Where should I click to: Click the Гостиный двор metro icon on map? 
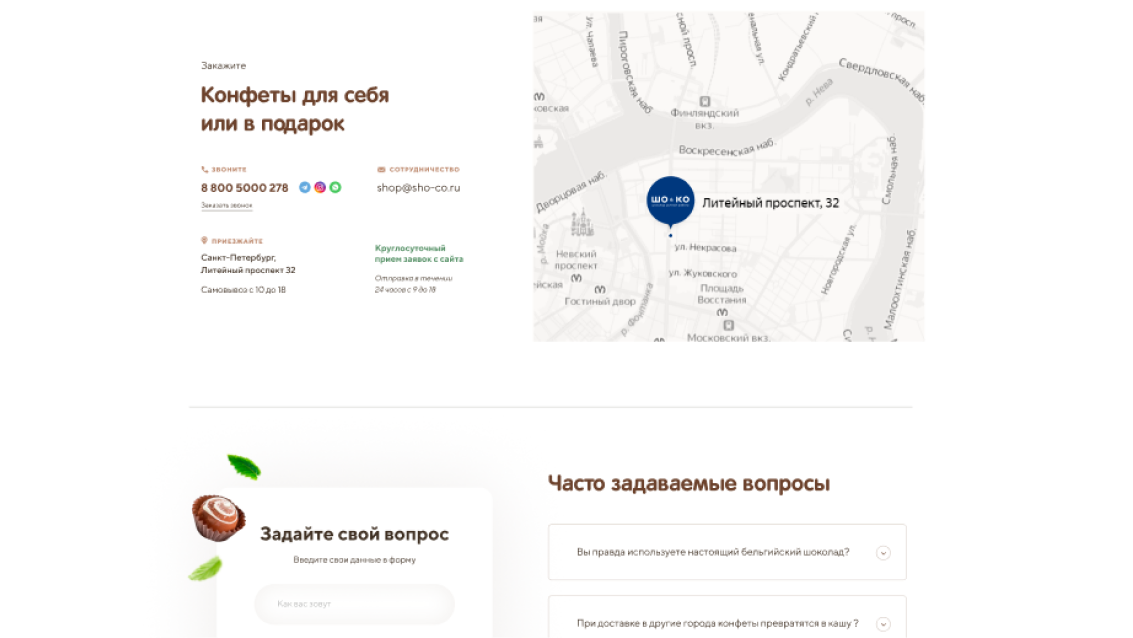(x=600, y=290)
